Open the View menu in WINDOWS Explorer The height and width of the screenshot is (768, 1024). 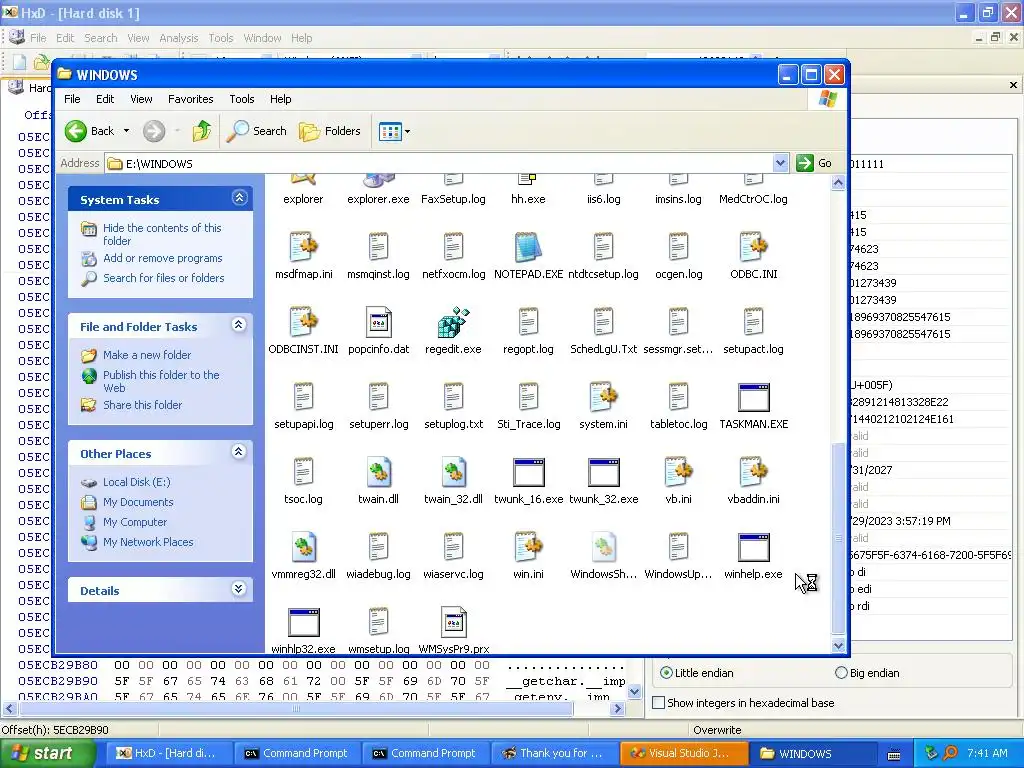141,99
